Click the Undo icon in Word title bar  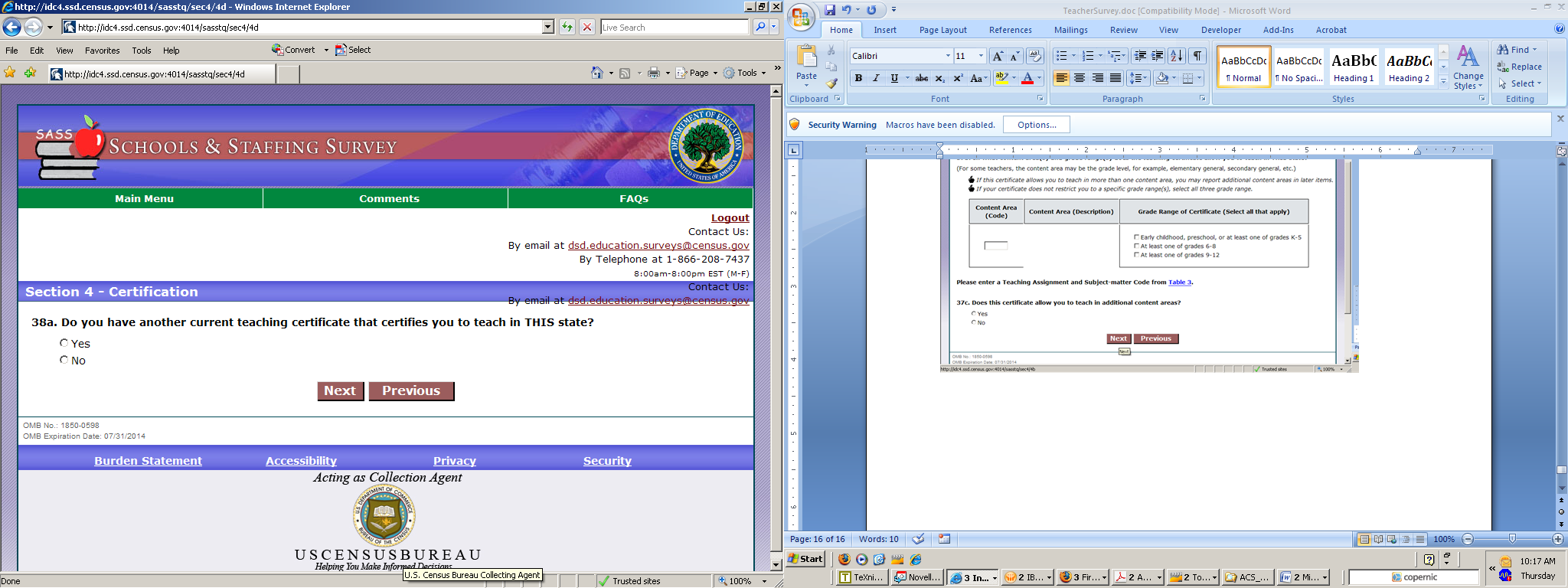(847, 10)
